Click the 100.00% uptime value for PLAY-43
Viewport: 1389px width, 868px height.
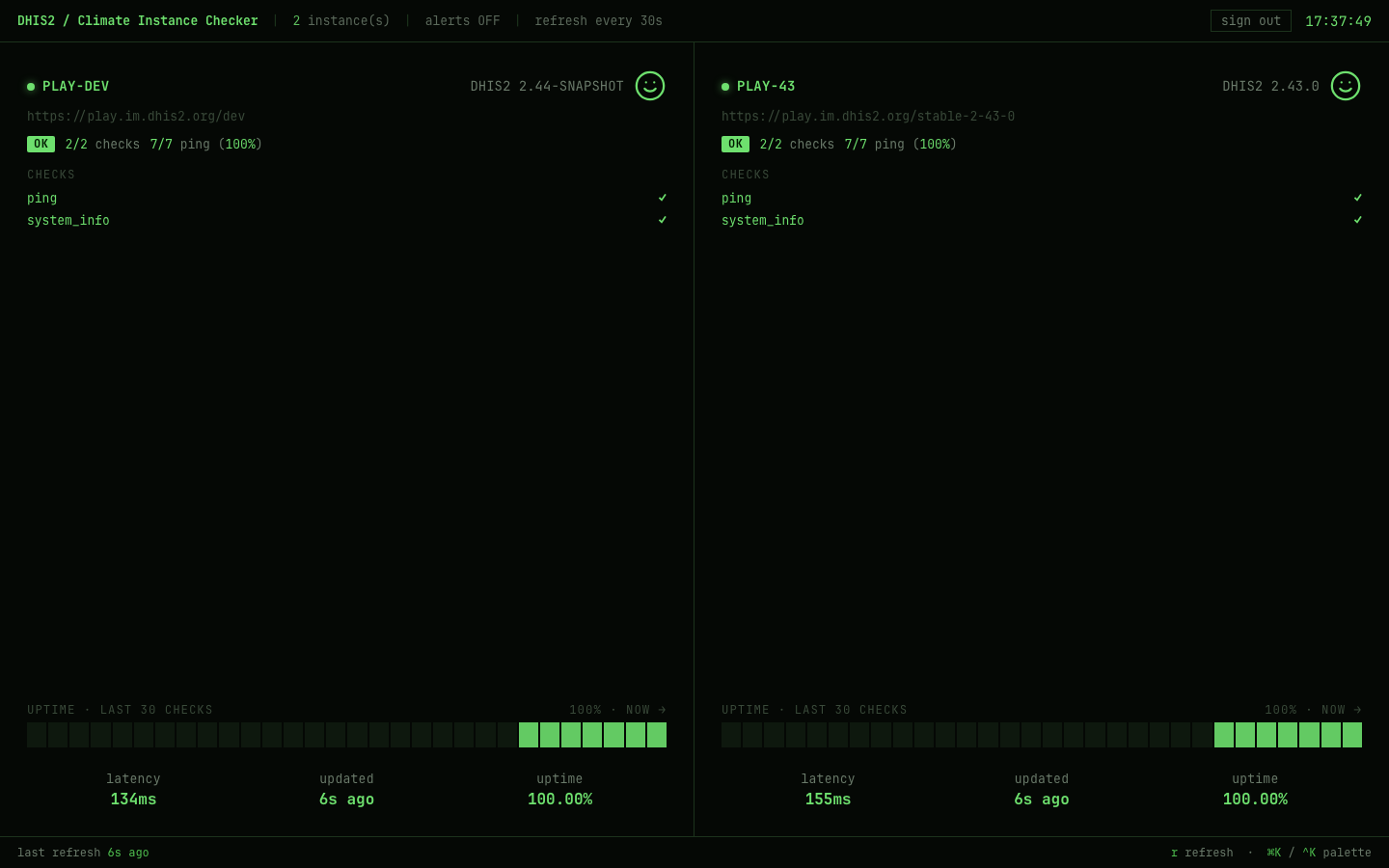[x=1255, y=799]
